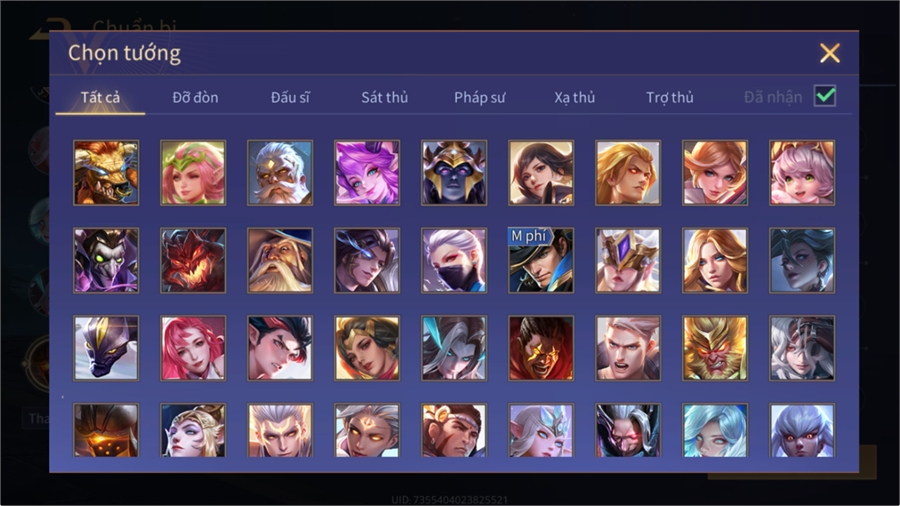Select the light blue-haired hero in bottom row
The height and width of the screenshot is (506, 900).
(x=715, y=430)
